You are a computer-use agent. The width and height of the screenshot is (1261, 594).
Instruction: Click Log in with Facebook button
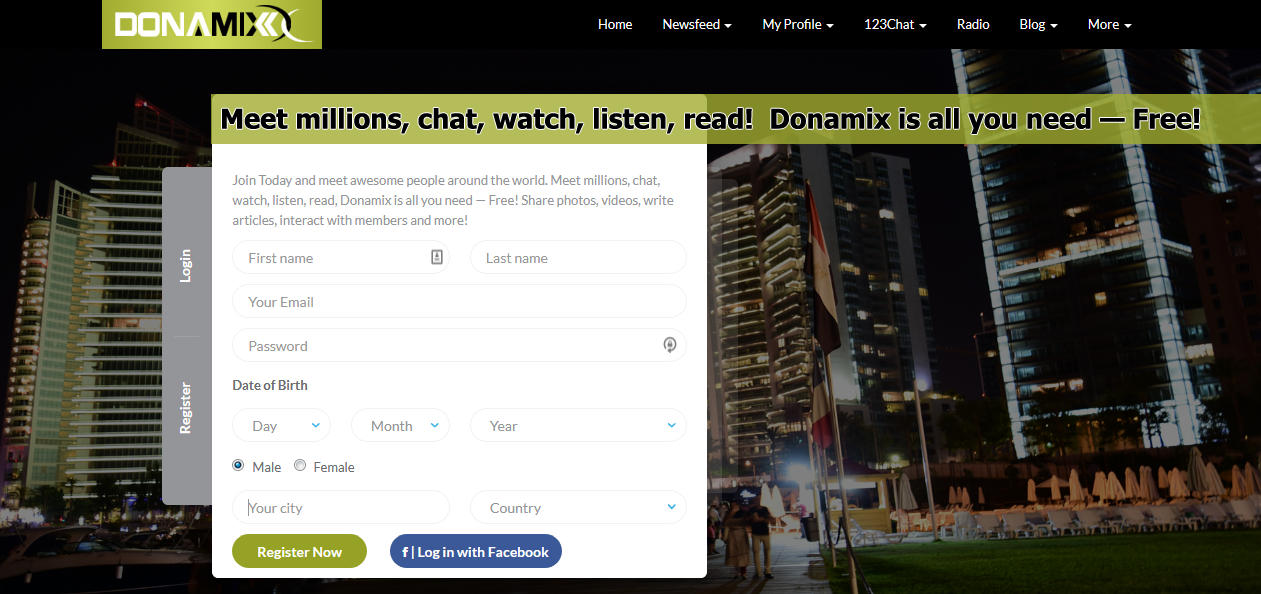476,551
